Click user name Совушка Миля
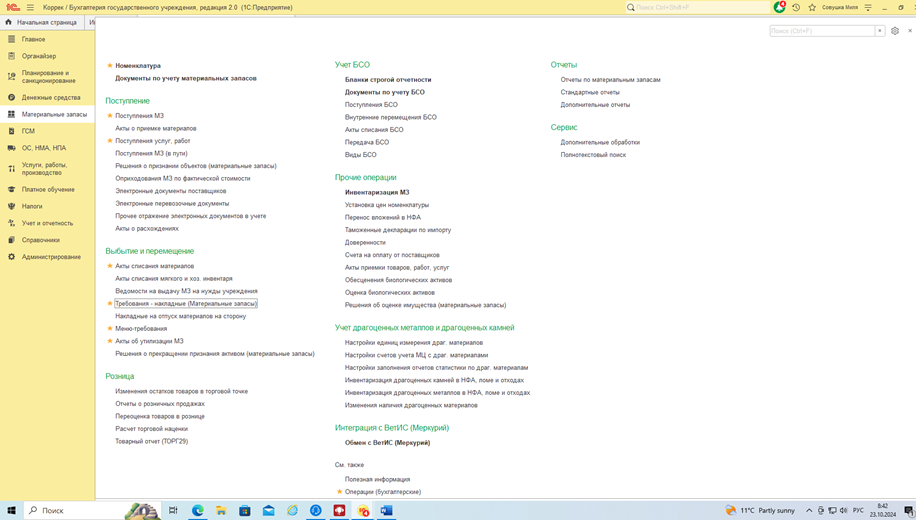 pyautogui.click(x=840, y=8)
